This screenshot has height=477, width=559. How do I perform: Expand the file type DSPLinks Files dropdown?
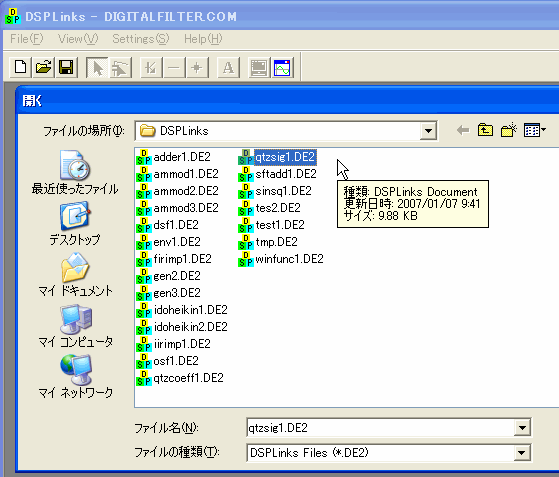point(522,453)
